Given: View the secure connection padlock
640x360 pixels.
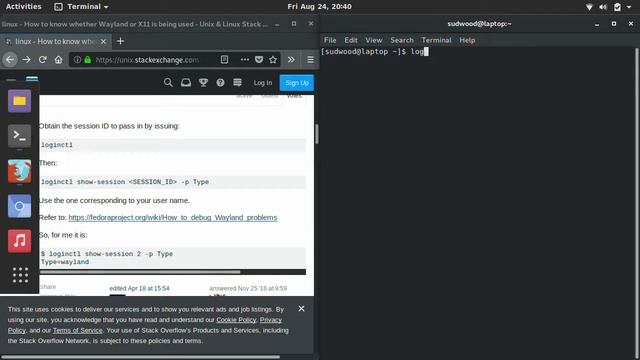Looking at the screenshot, I should click(87, 60).
